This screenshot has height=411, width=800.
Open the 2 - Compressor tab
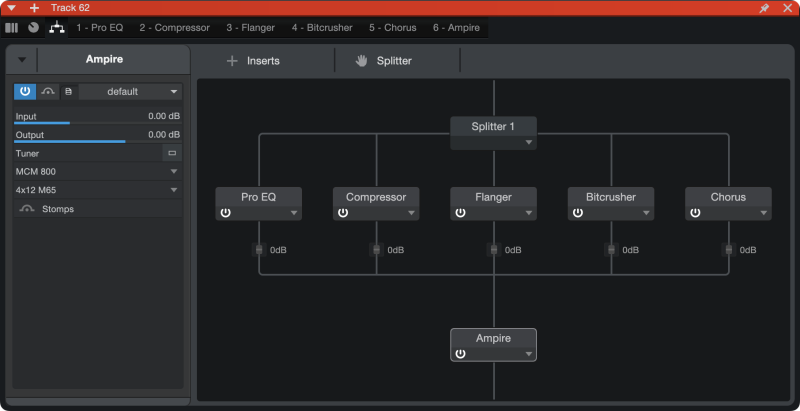[x=174, y=28]
